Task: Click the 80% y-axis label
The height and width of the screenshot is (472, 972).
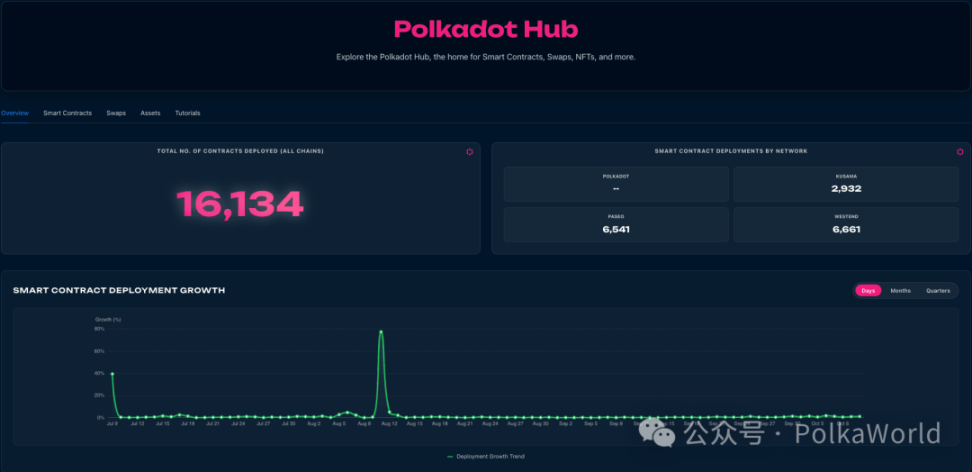Action: pos(99,329)
